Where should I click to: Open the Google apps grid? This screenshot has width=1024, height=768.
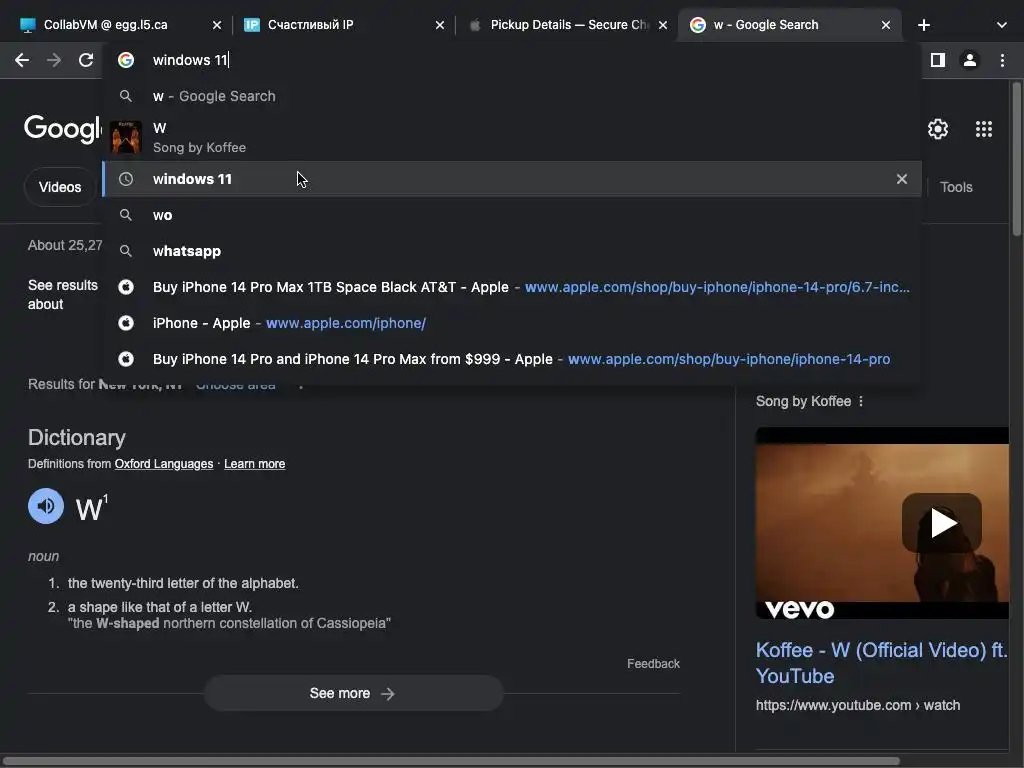click(984, 129)
